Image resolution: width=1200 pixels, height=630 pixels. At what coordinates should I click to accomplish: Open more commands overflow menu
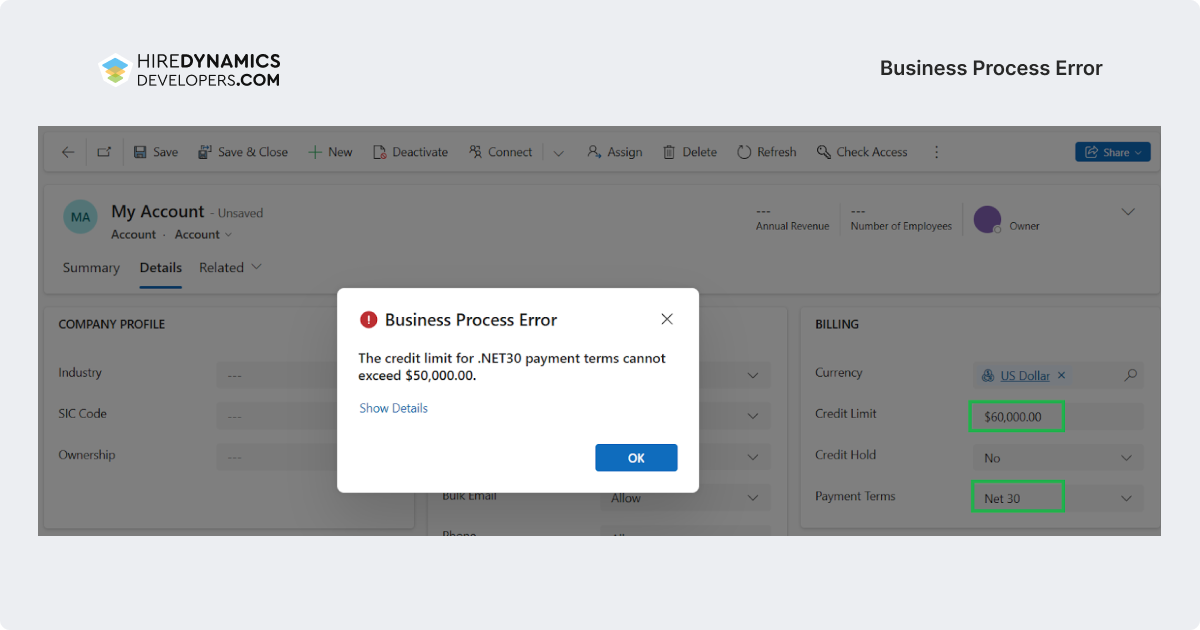[x=937, y=152]
